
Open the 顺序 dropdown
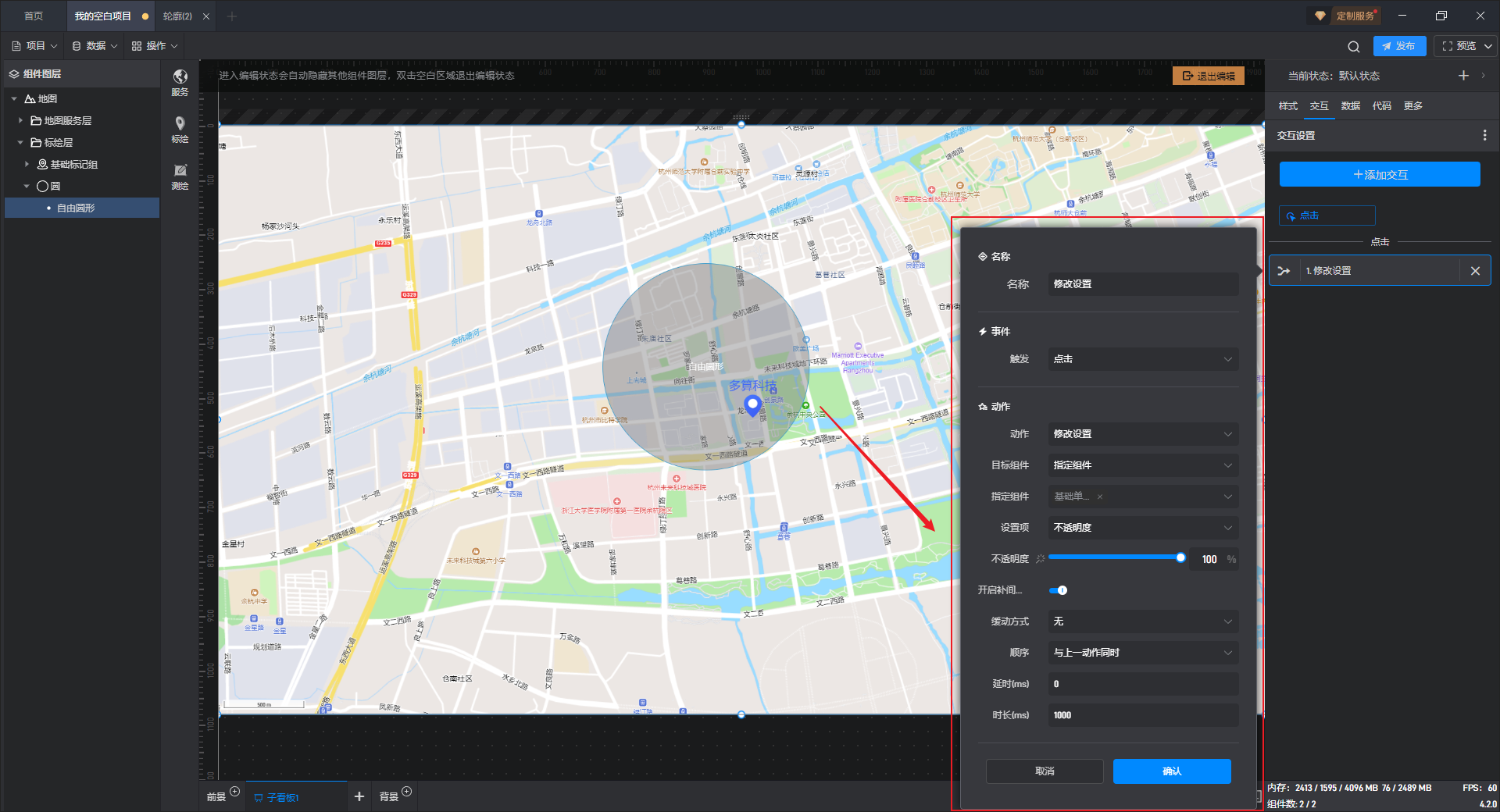click(1143, 653)
